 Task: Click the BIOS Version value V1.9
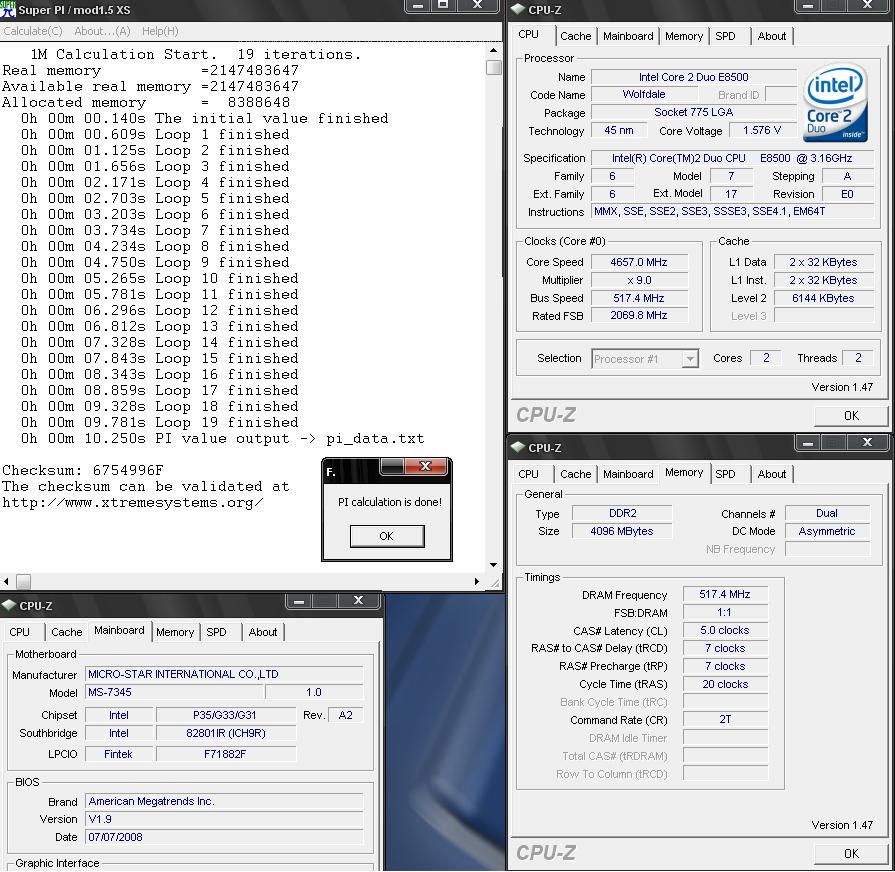tap(224, 819)
